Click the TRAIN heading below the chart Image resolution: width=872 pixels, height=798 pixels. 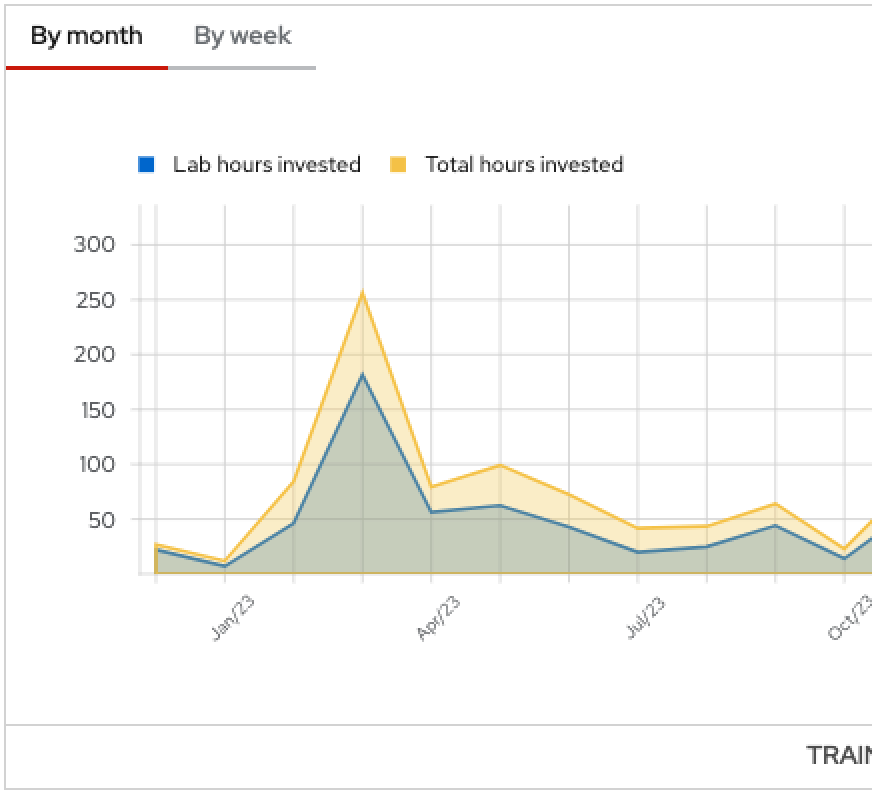(x=838, y=756)
